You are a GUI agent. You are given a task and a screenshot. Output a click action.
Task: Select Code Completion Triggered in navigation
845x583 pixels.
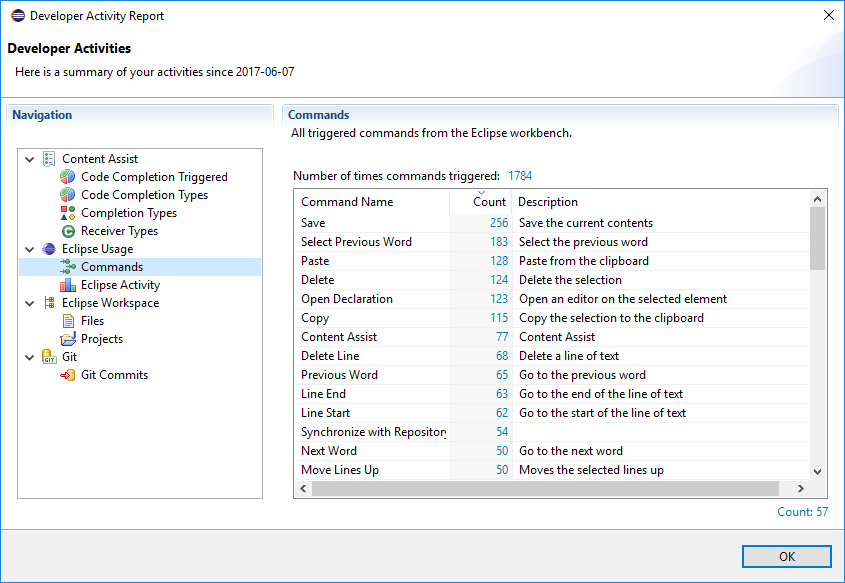pos(154,177)
